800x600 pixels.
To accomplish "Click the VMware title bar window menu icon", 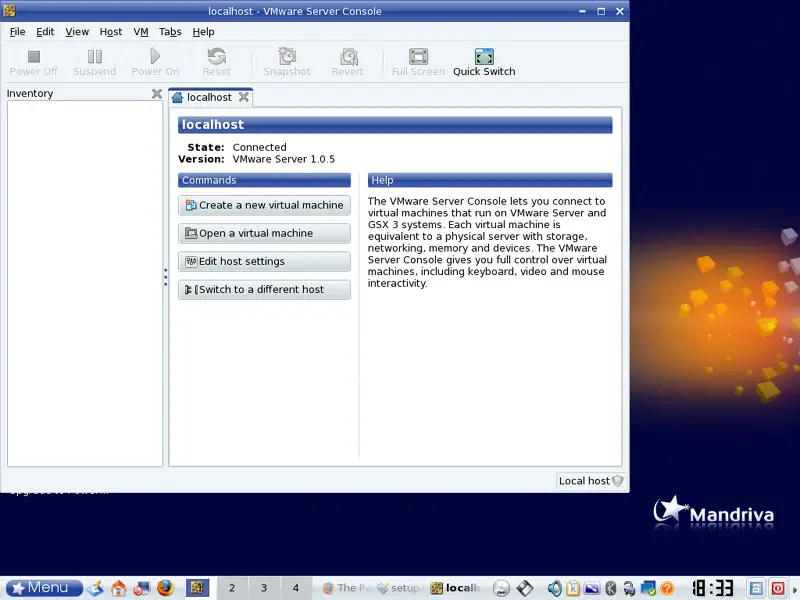I will tap(9, 11).
